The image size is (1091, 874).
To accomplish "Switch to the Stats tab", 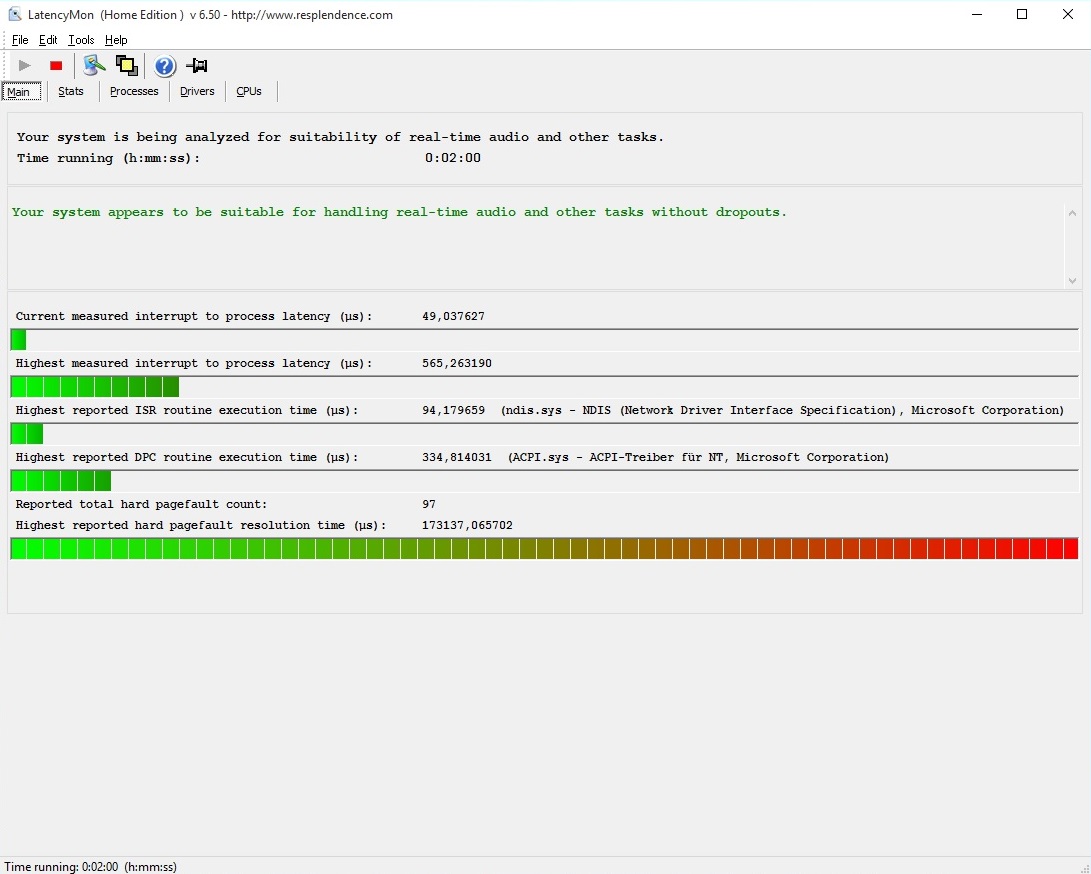I will tap(71, 91).
